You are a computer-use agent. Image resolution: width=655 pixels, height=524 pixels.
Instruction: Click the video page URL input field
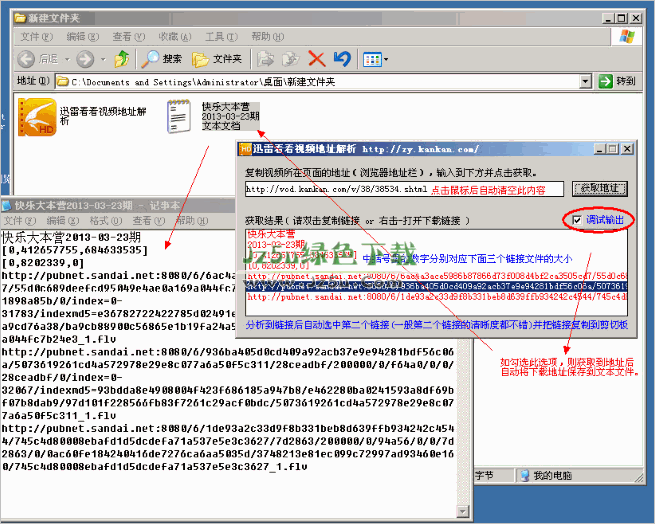(404, 189)
